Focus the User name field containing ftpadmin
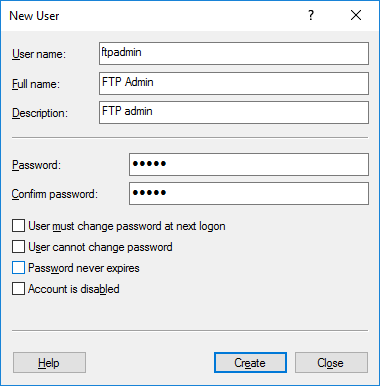Image resolution: width=380 pixels, height=386 pixels. click(234, 53)
